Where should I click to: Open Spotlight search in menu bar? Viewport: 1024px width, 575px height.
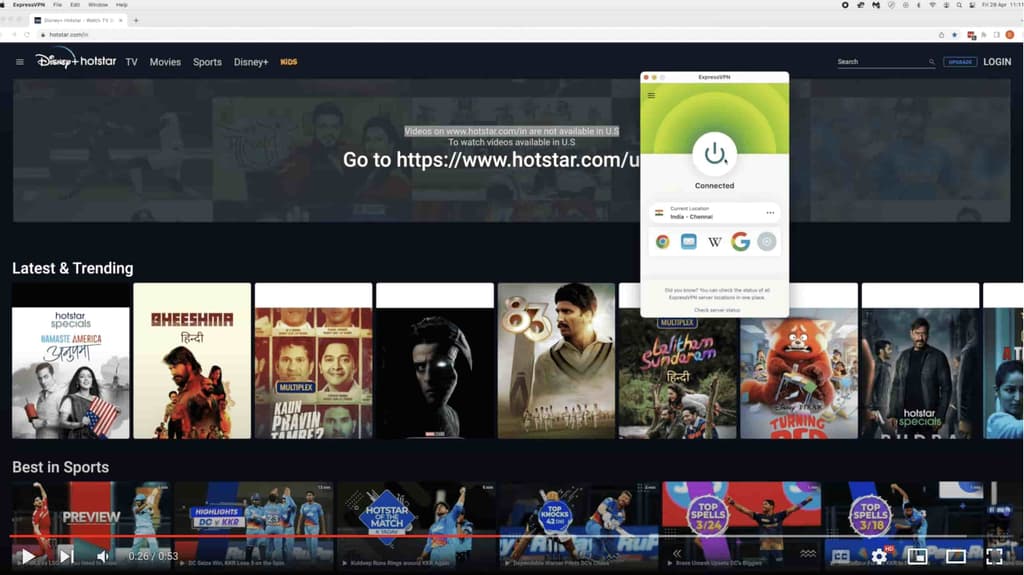[x=959, y=5]
